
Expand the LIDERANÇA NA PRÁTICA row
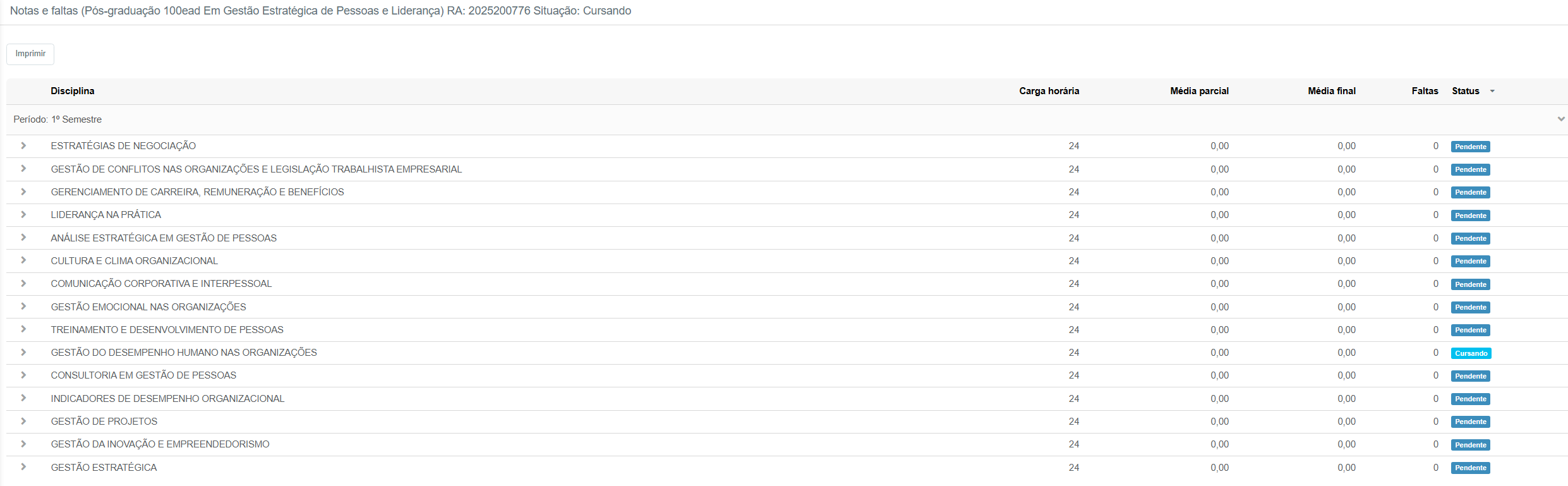[x=23, y=215]
